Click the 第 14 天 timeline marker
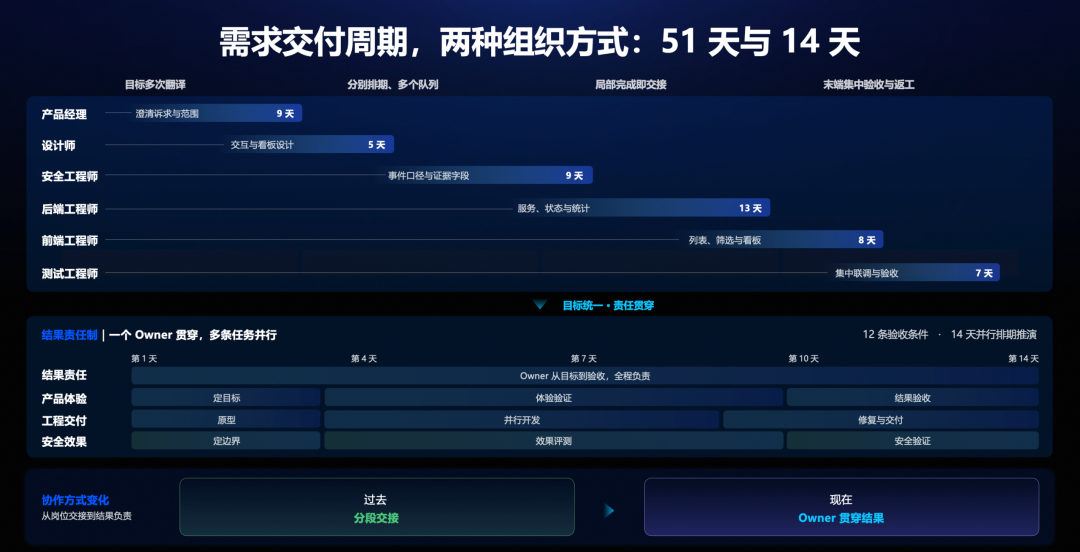Viewport: 1080px width, 552px height. pyautogui.click(x=1024, y=359)
